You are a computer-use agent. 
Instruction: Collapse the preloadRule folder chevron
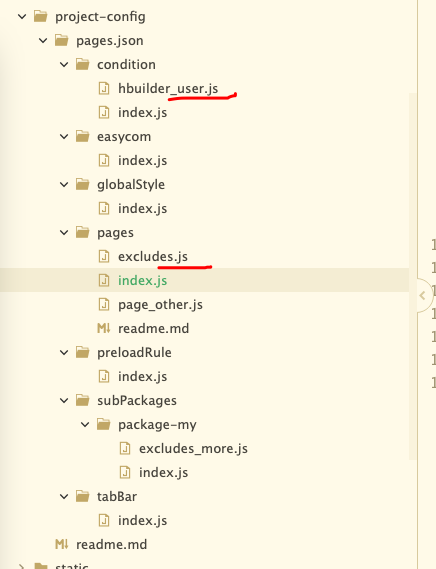pos(64,352)
